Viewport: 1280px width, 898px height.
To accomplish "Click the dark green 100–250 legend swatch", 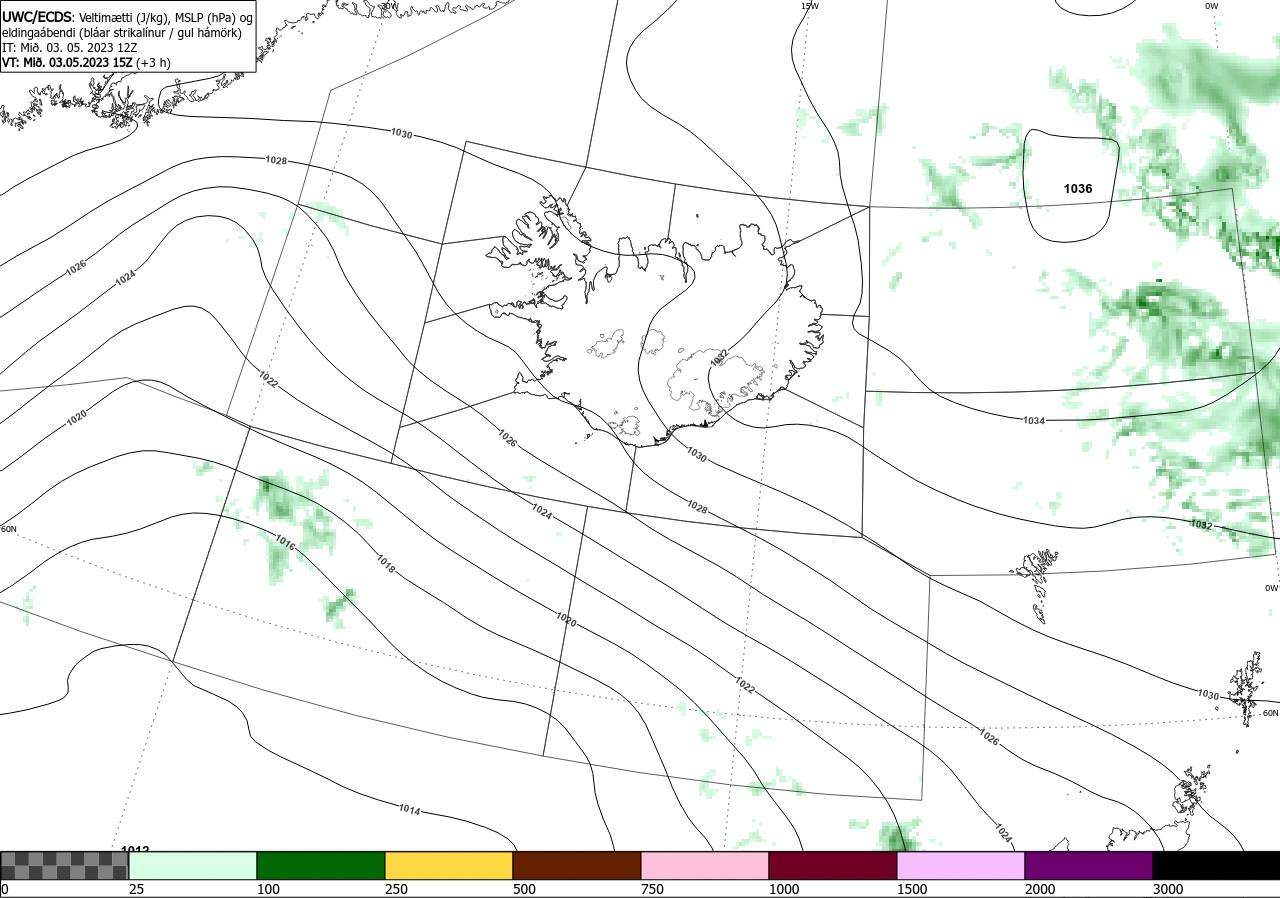I will (x=321, y=865).
